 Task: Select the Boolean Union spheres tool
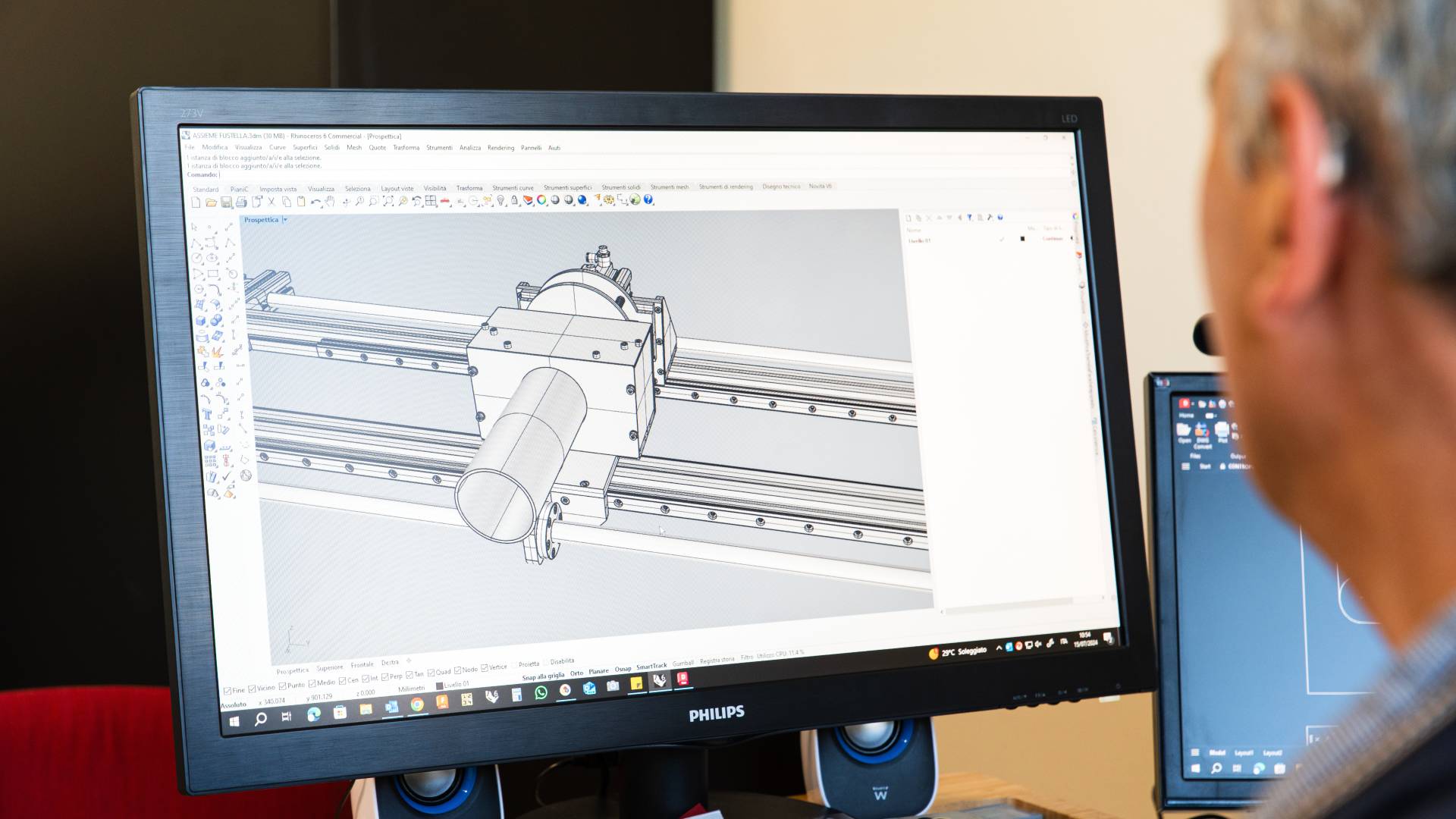216,320
